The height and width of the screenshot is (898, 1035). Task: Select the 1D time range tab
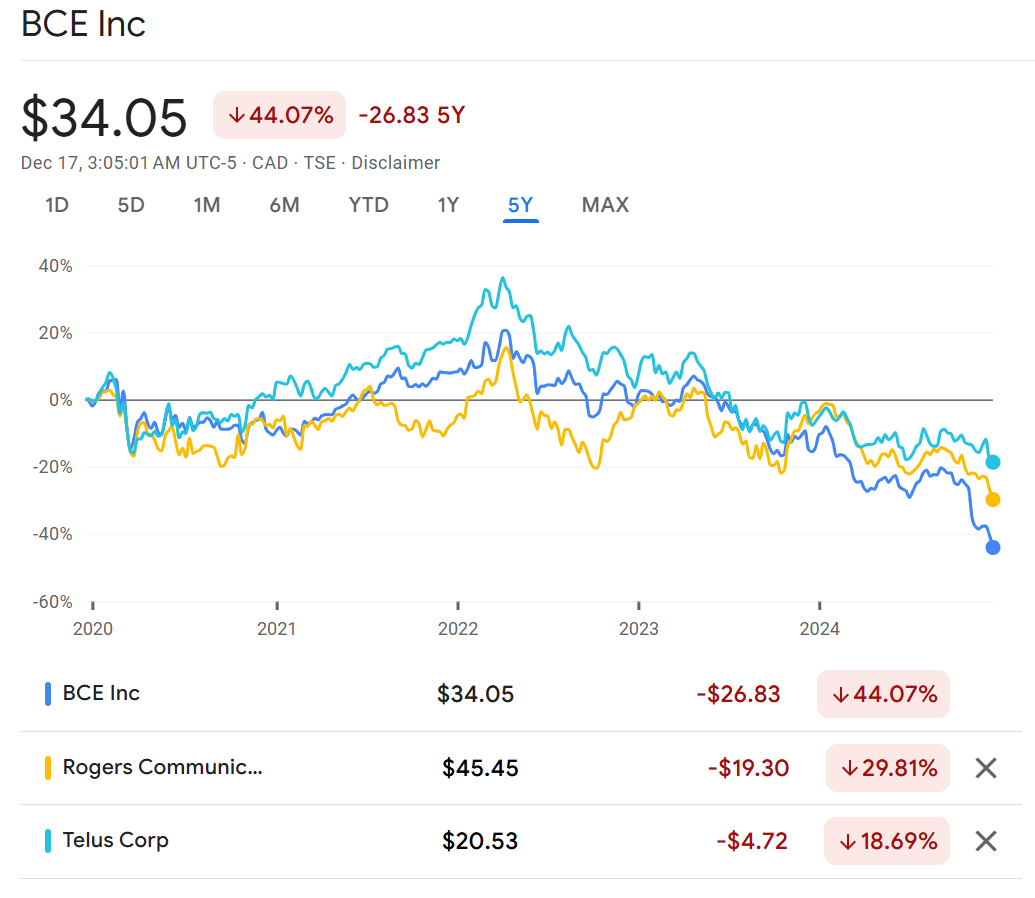(57, 205)
